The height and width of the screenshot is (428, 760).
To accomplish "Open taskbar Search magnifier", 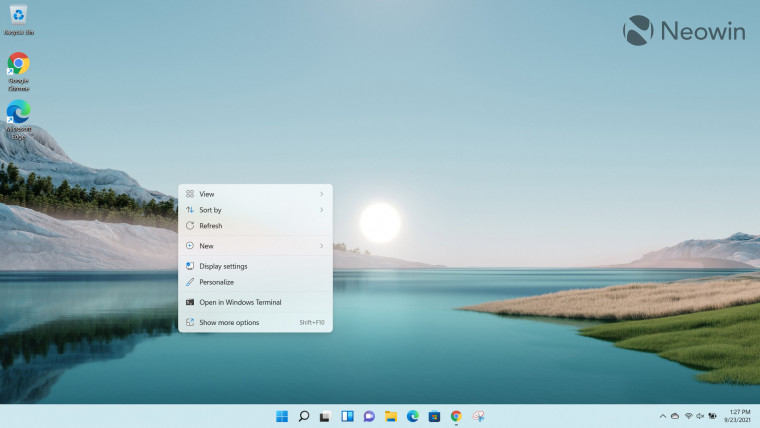I will click(x=304, y=416).
